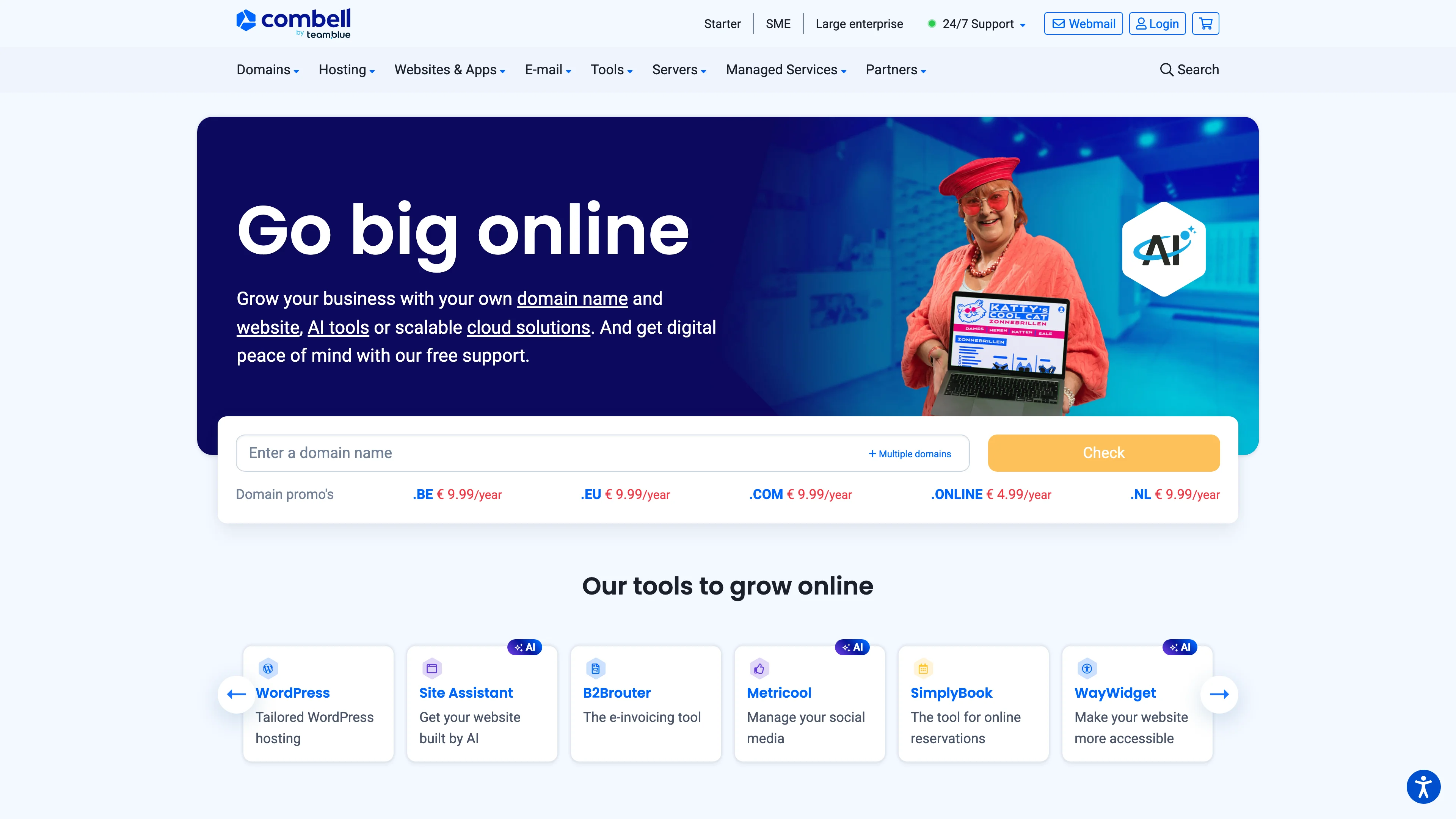Click the Combell logo
Viewport: 1456px width, 819px height.
[x=293, y=24]
